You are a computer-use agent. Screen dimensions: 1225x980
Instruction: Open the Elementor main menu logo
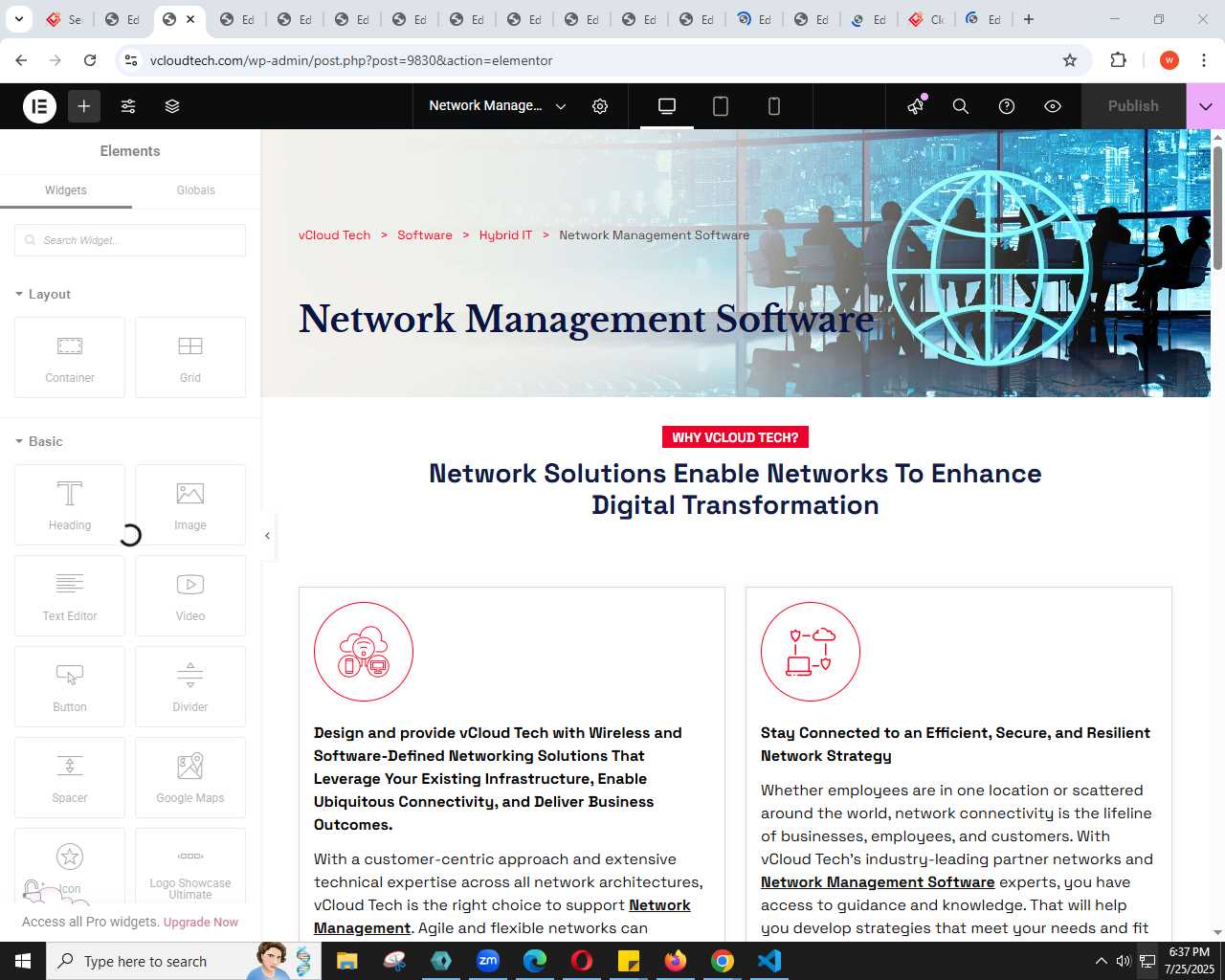[x=39, y=106]
